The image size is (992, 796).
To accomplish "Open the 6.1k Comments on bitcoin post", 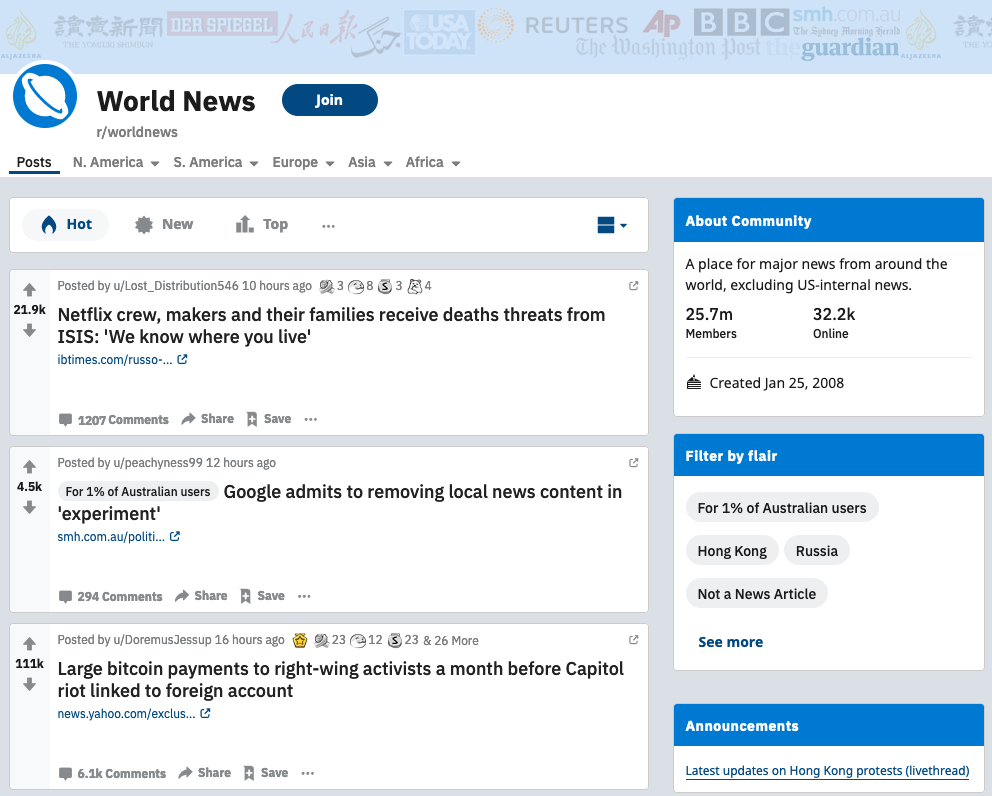I will pos(112,774).
